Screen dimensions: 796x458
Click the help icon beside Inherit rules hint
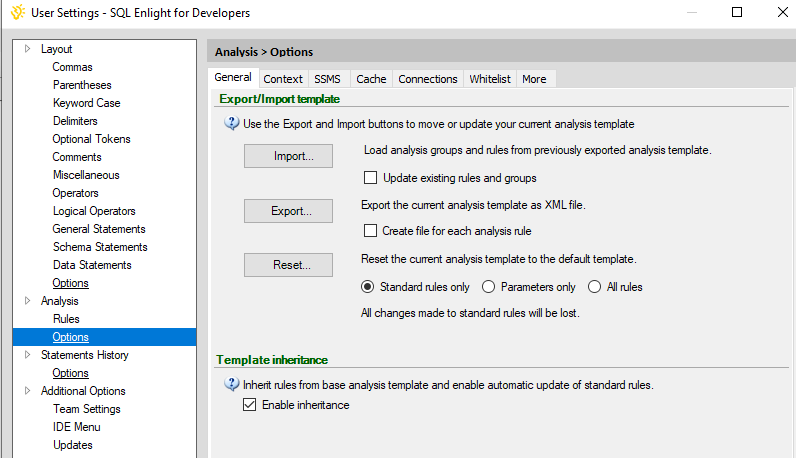pos(232,384)
